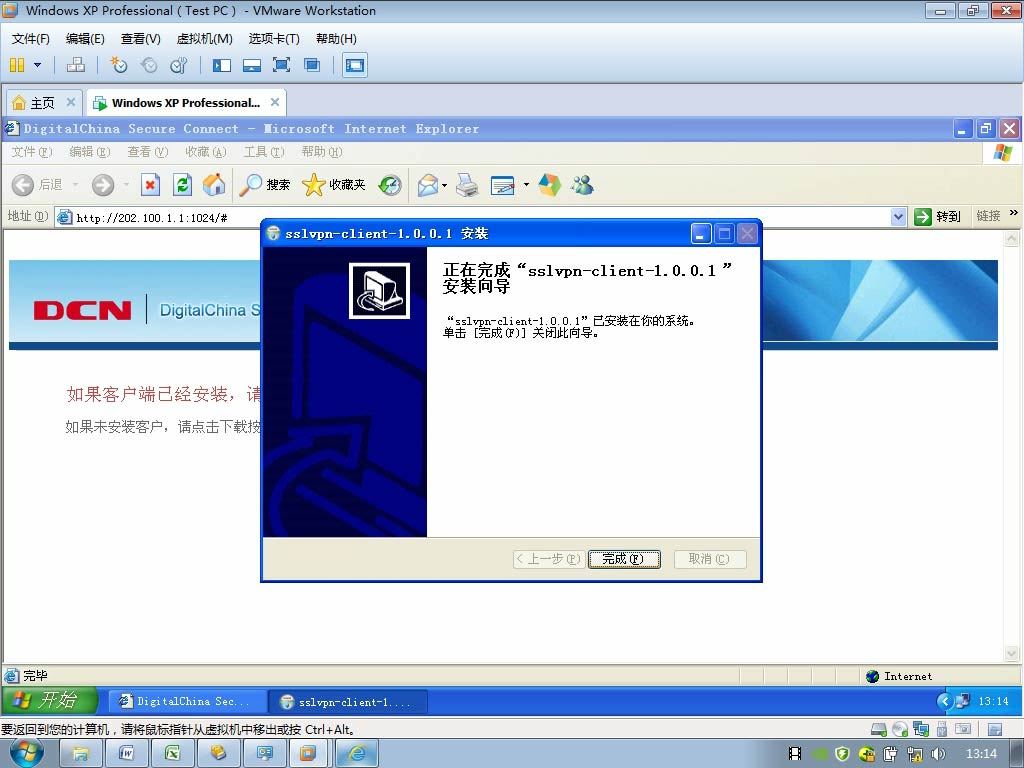Take a snapshot of this virtual machine

(x=119, y=65)
